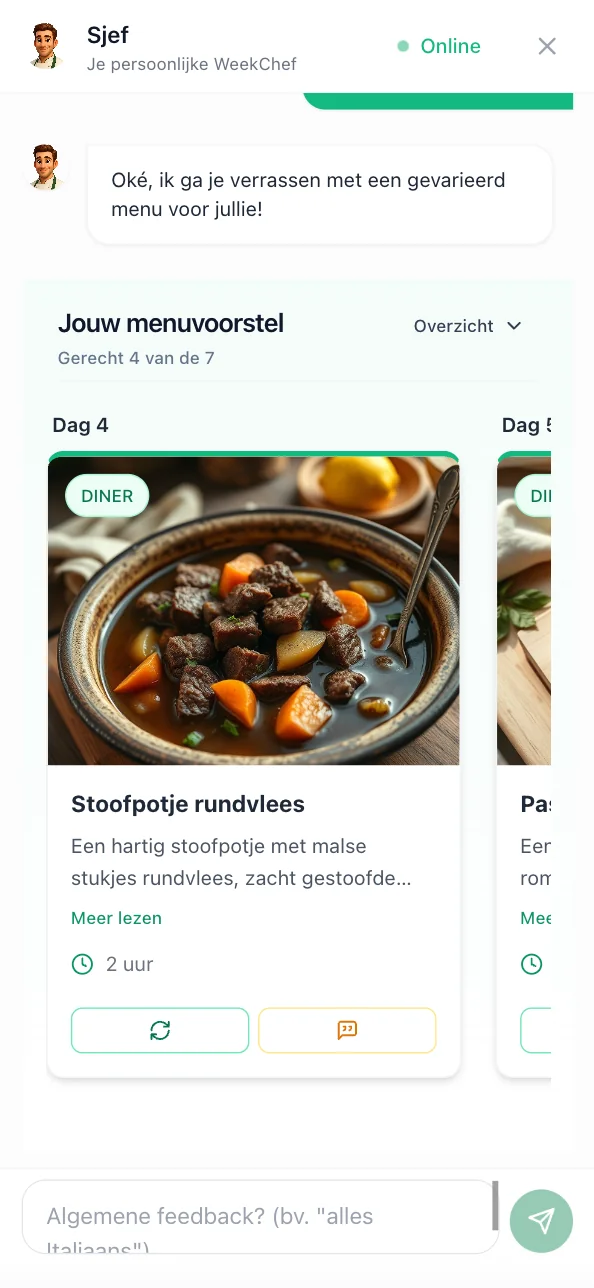The height and width of the screenshot is (1288, 594).
Task: Close the chat with X icon
Action: (x=547, y=46)
